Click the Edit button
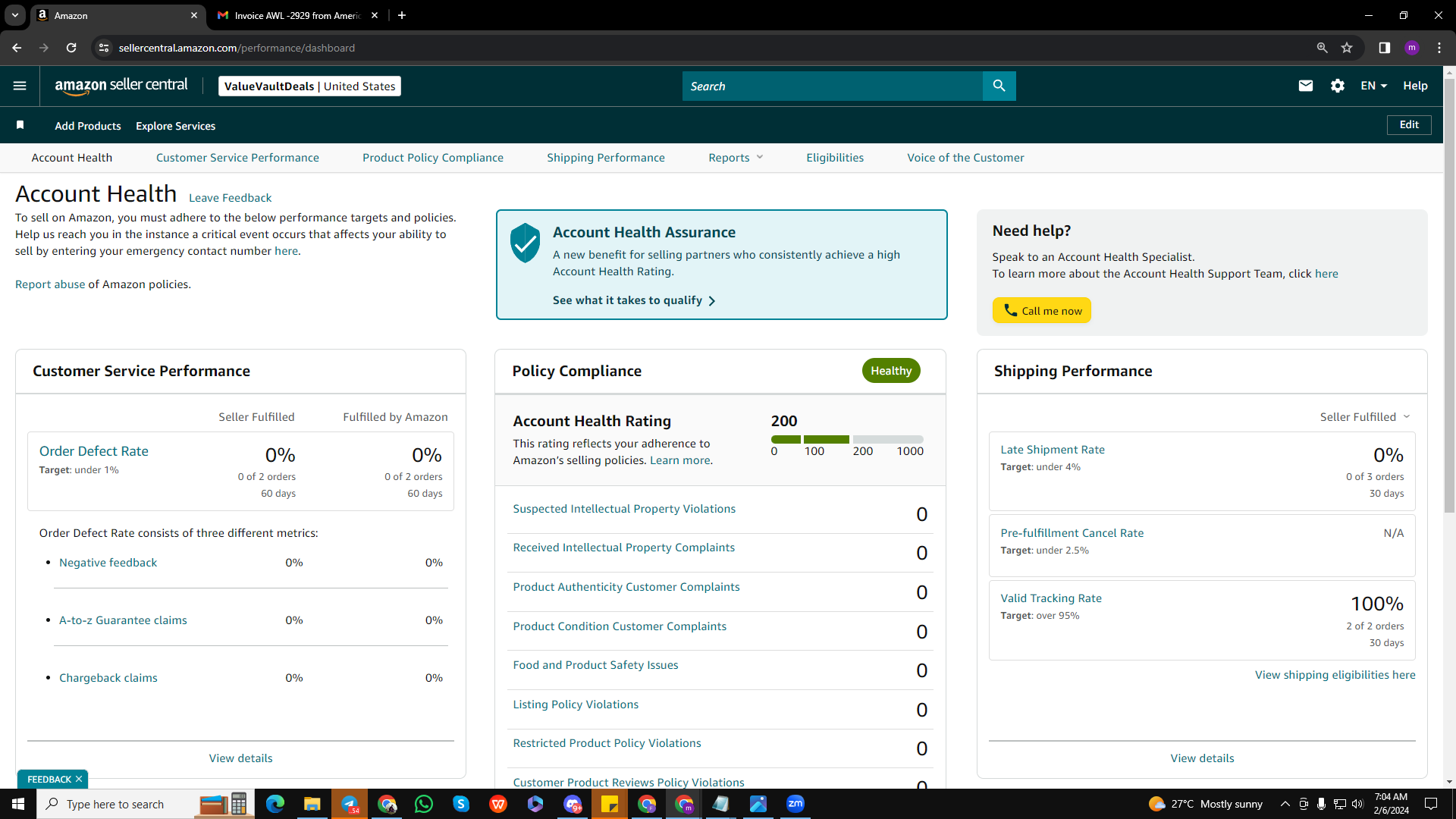The width and height of the screenshot is (1456, 819). click(1409, 125)
